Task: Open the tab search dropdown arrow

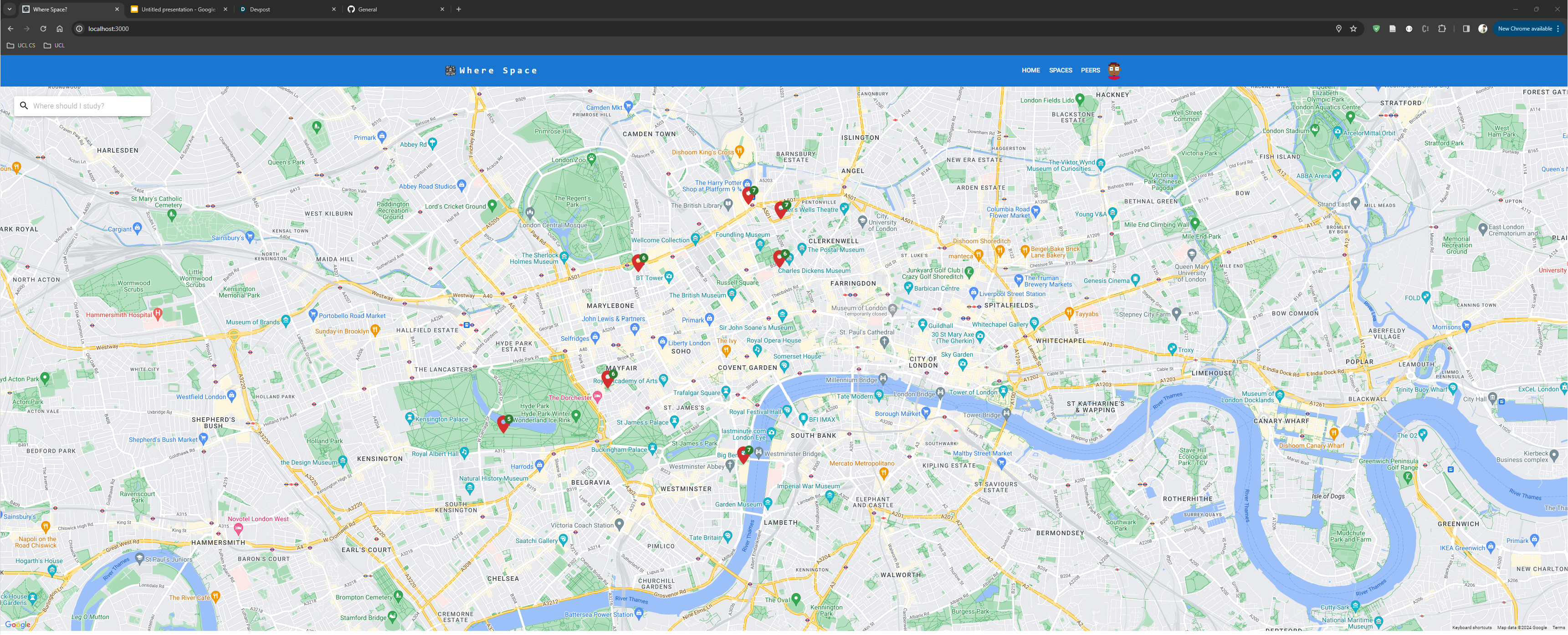Action: click(9, 9)
